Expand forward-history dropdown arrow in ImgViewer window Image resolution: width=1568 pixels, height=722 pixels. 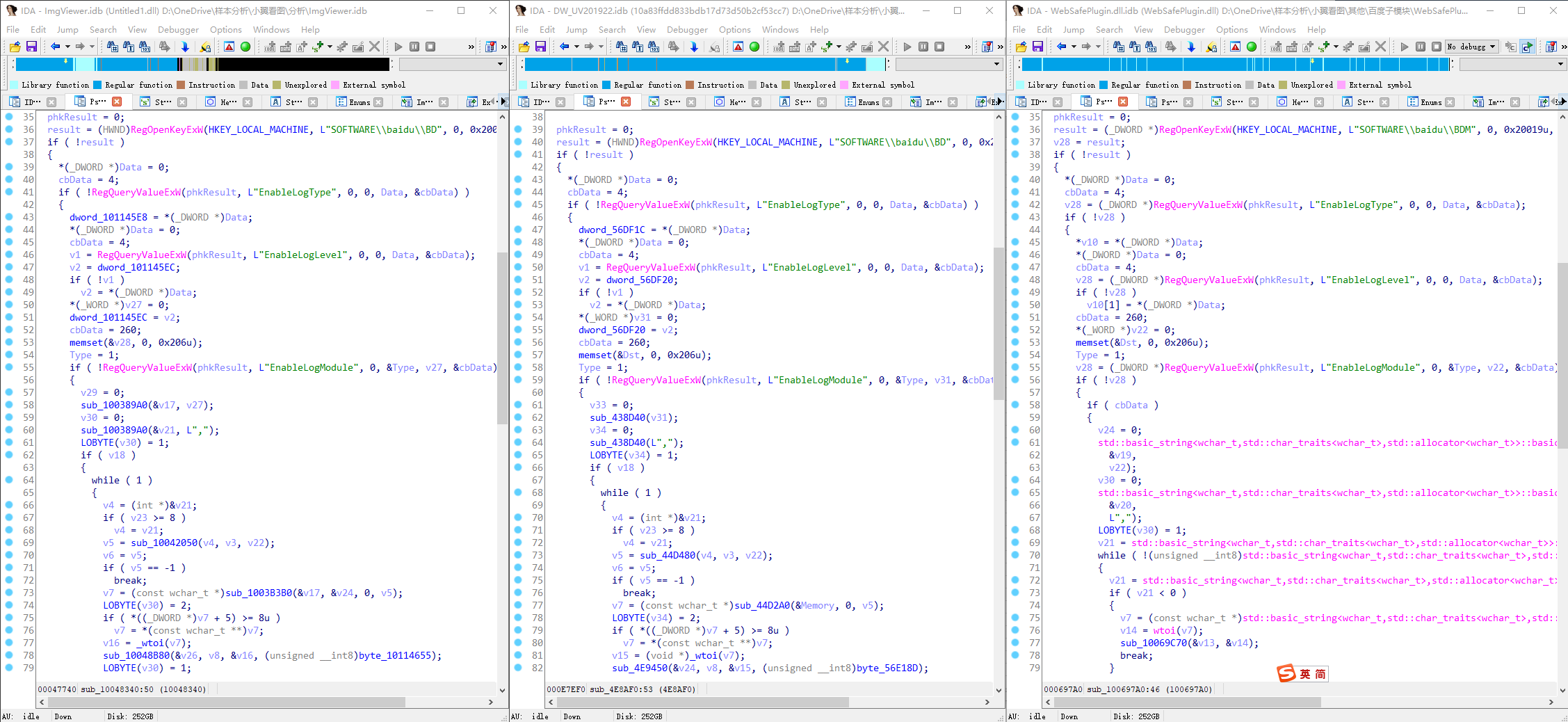tap(92, 47)
